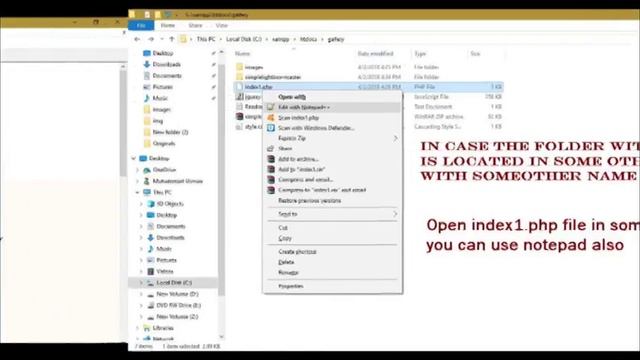Click WinRAR icon beside Compress and email
Image resolution: width=640 pixels, height=360 pixels.
(x=271, y=180)
